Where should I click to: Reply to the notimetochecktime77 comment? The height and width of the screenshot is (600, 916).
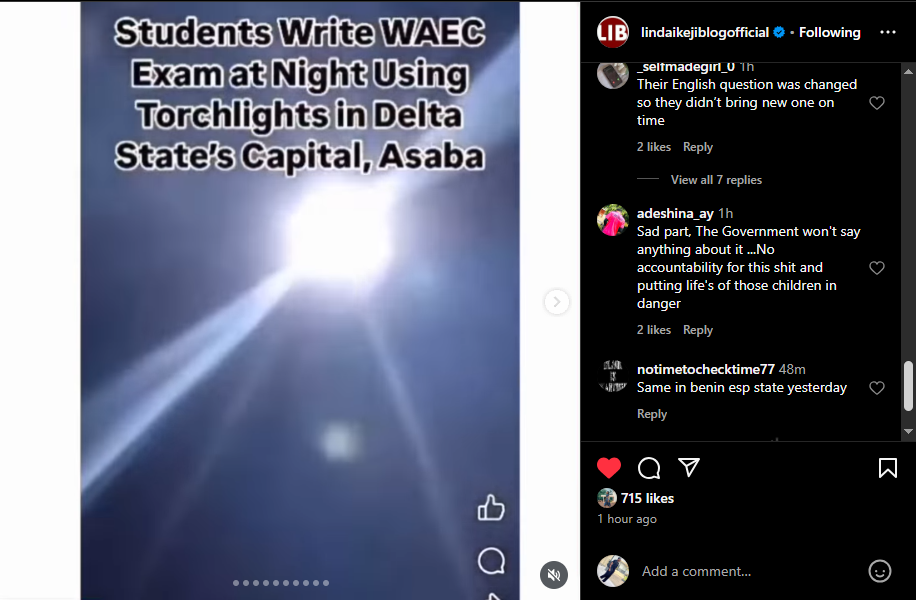(651, 414)
